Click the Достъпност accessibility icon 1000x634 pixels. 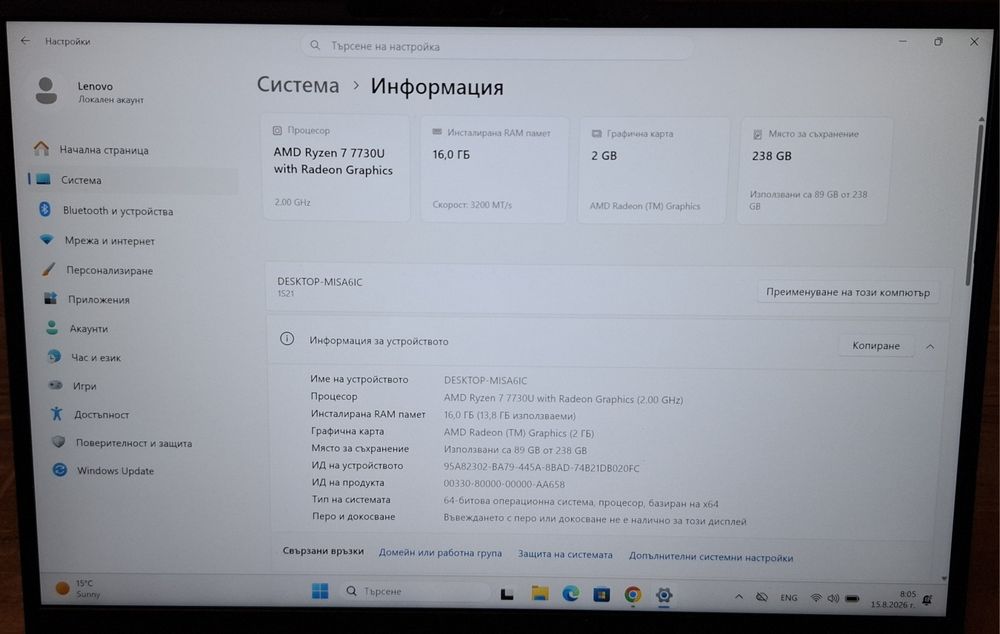[57, 413]
